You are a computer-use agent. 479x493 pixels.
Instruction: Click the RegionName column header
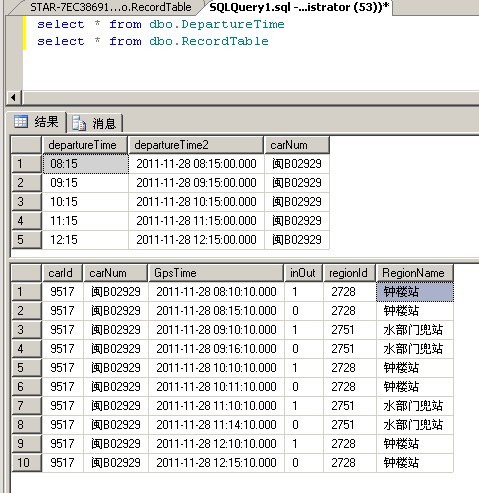[x=415, y=273]
